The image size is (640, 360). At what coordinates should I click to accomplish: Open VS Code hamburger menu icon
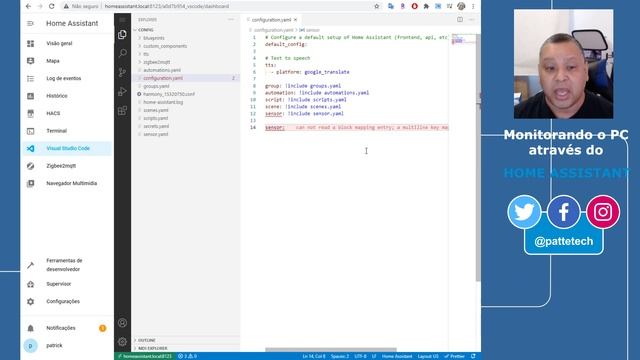click(122, 20)
